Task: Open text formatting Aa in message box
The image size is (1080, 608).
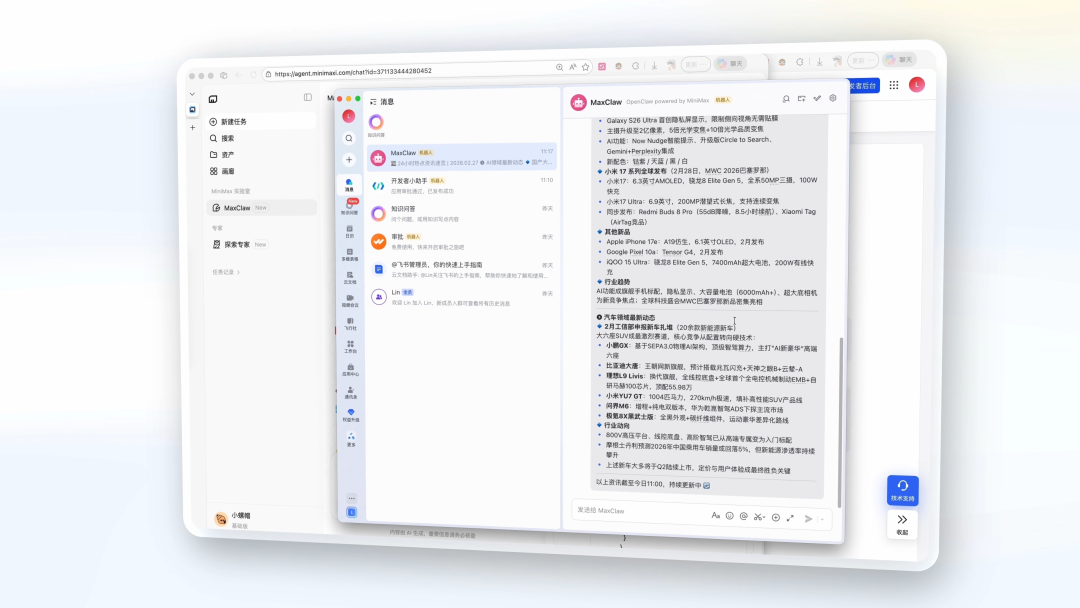Action: pos(716,515)
